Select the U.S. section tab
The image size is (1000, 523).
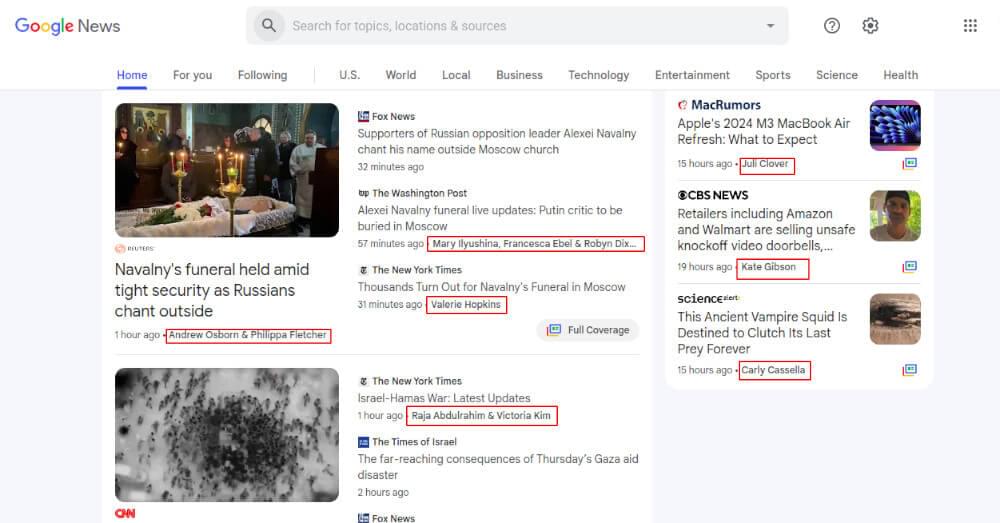349,75
